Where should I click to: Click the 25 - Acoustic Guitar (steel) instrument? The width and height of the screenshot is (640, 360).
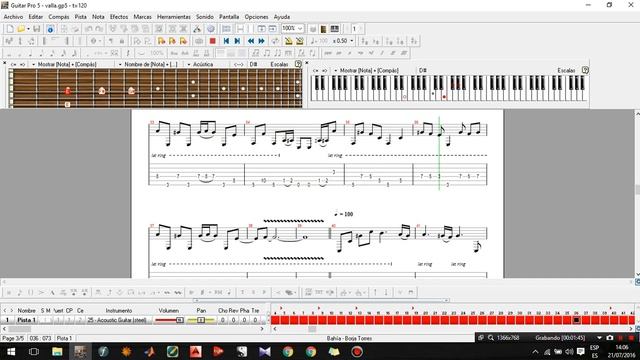[117, 320]
